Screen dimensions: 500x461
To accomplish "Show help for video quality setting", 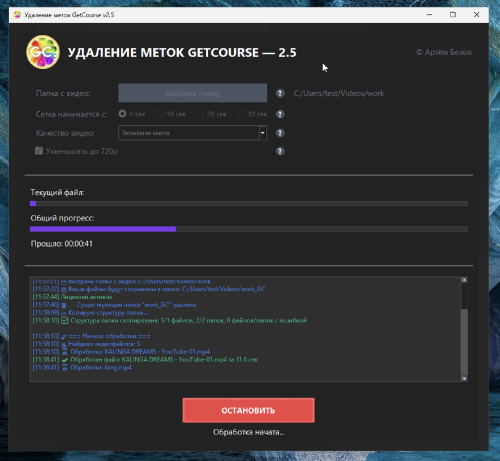I will (280, 133).
